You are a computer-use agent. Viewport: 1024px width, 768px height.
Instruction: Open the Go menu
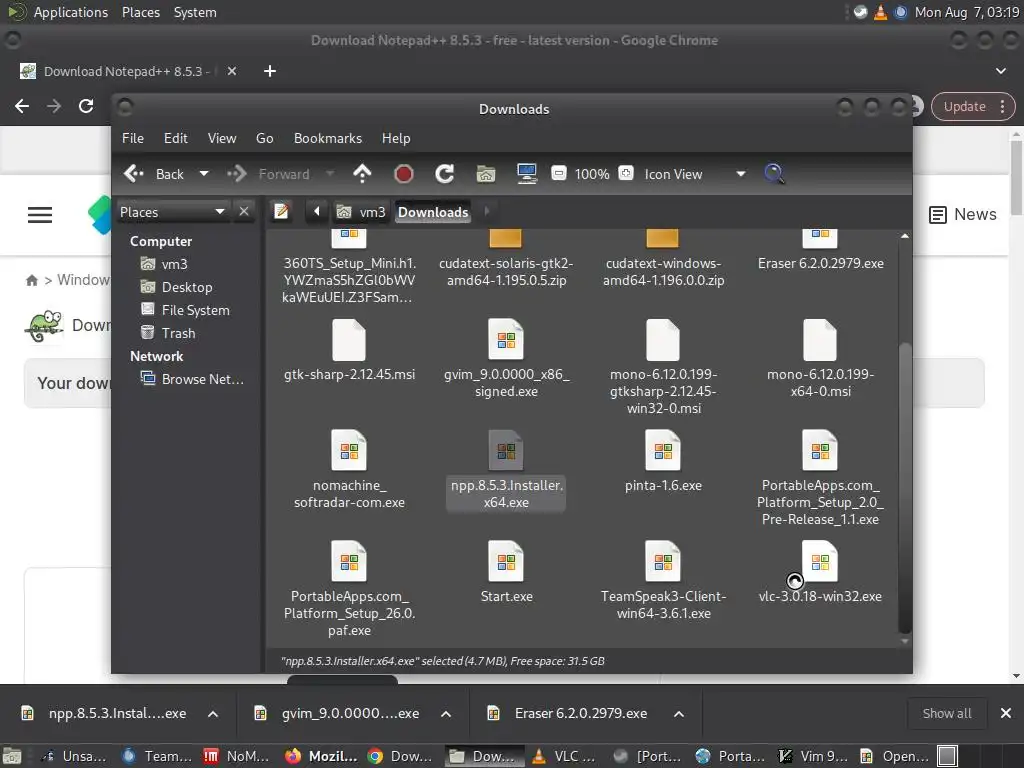coord(264,138)
